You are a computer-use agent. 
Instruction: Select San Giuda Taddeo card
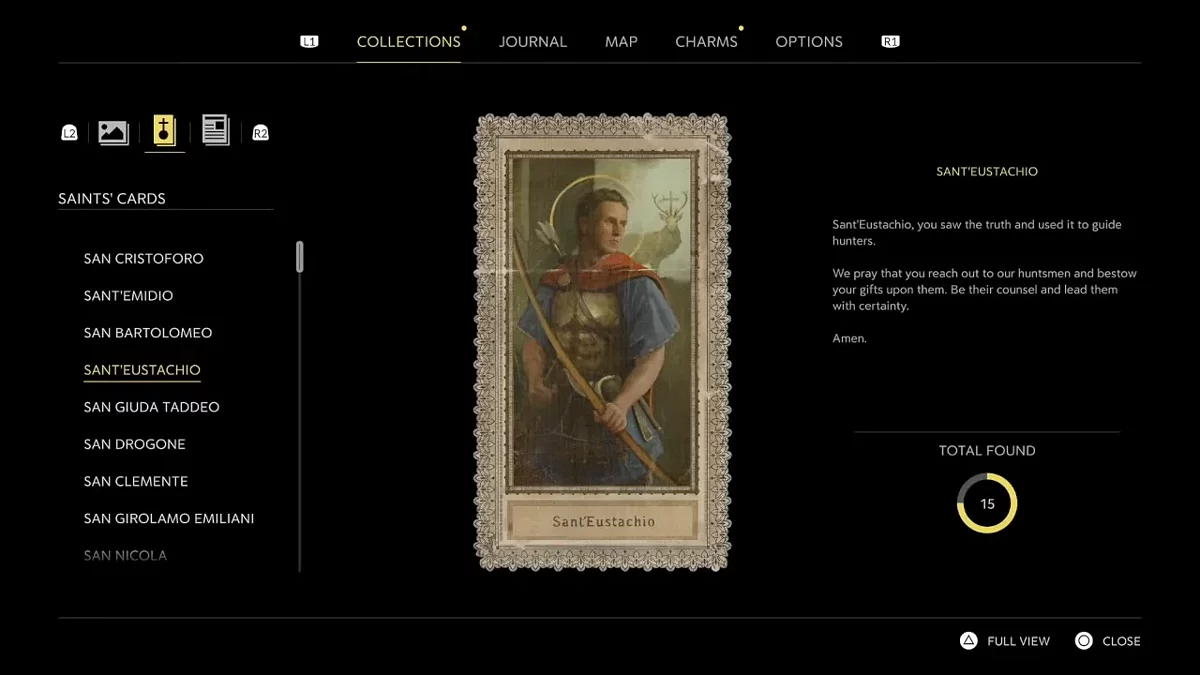click(x=152, y=407)
